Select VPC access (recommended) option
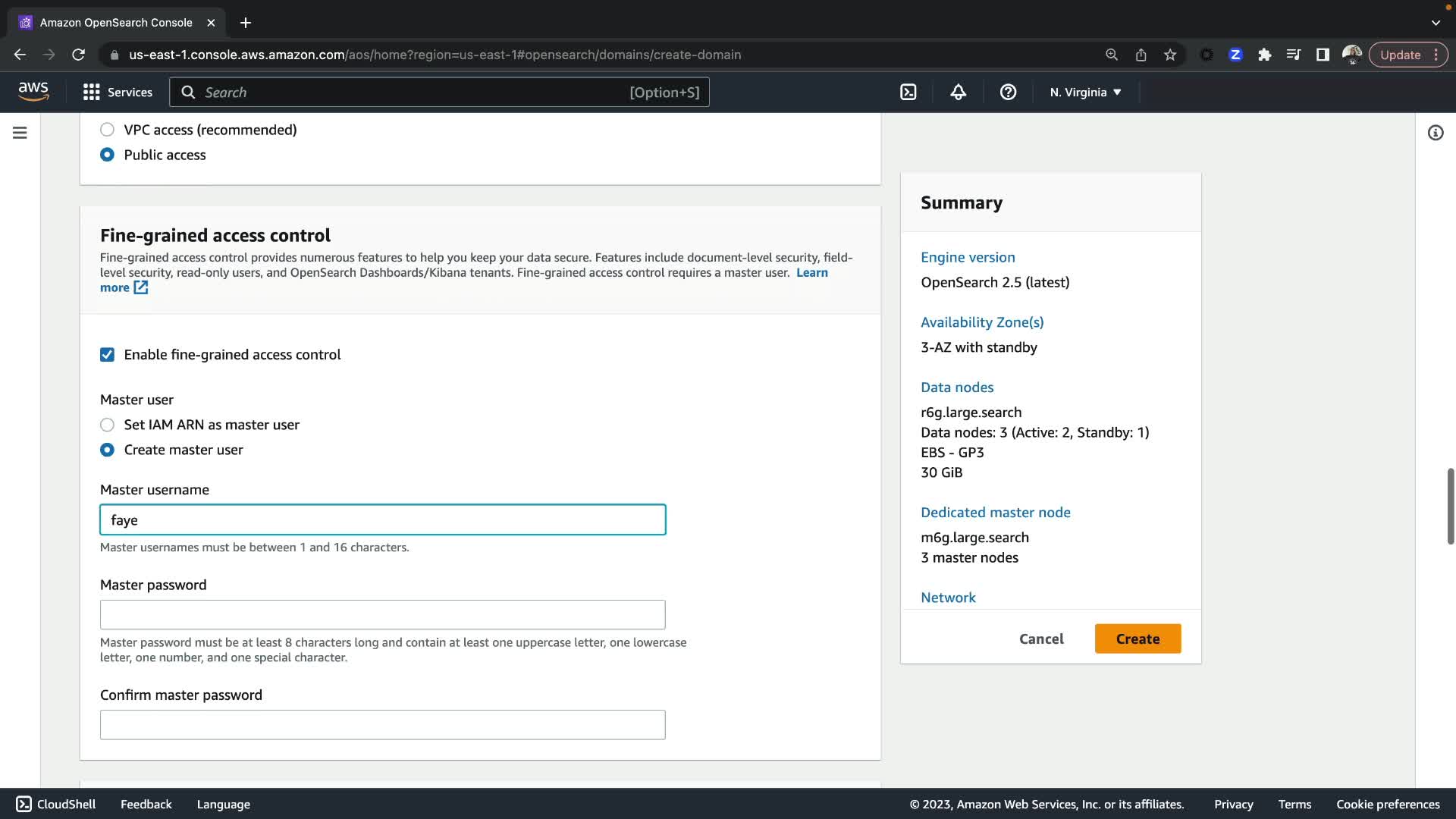 [107, 130]
